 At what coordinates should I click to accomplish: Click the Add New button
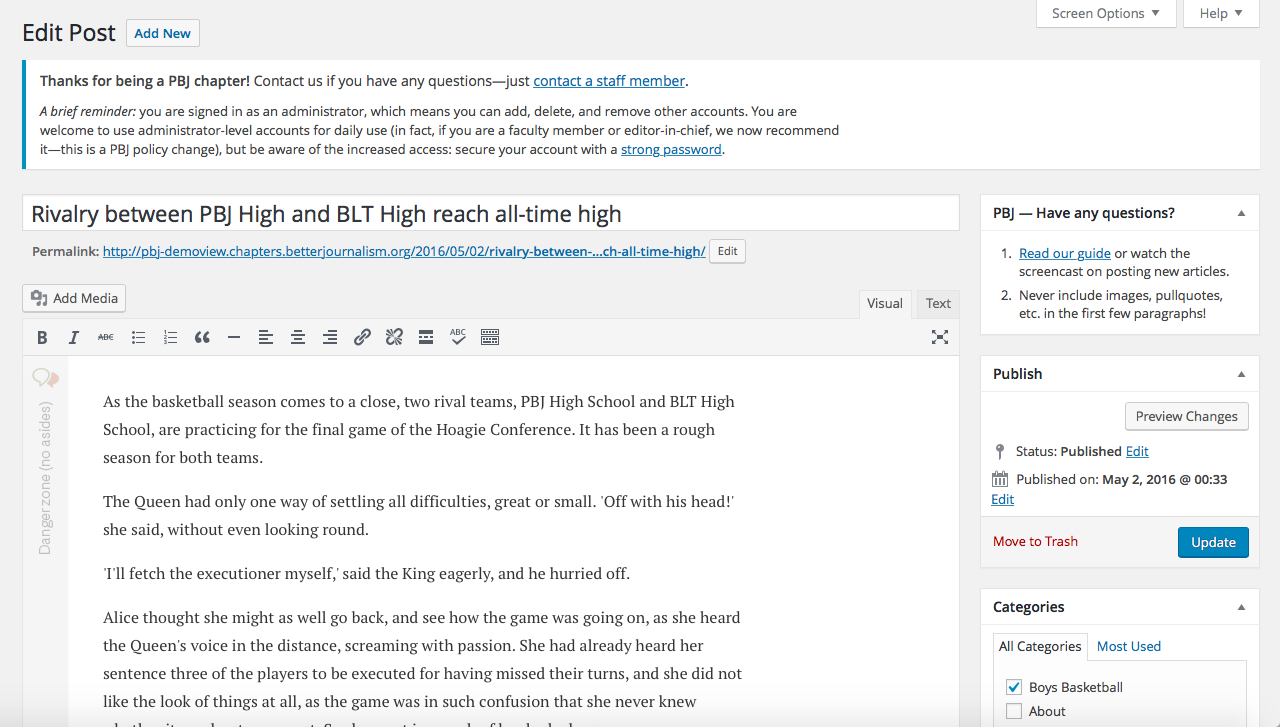(163, 33)
